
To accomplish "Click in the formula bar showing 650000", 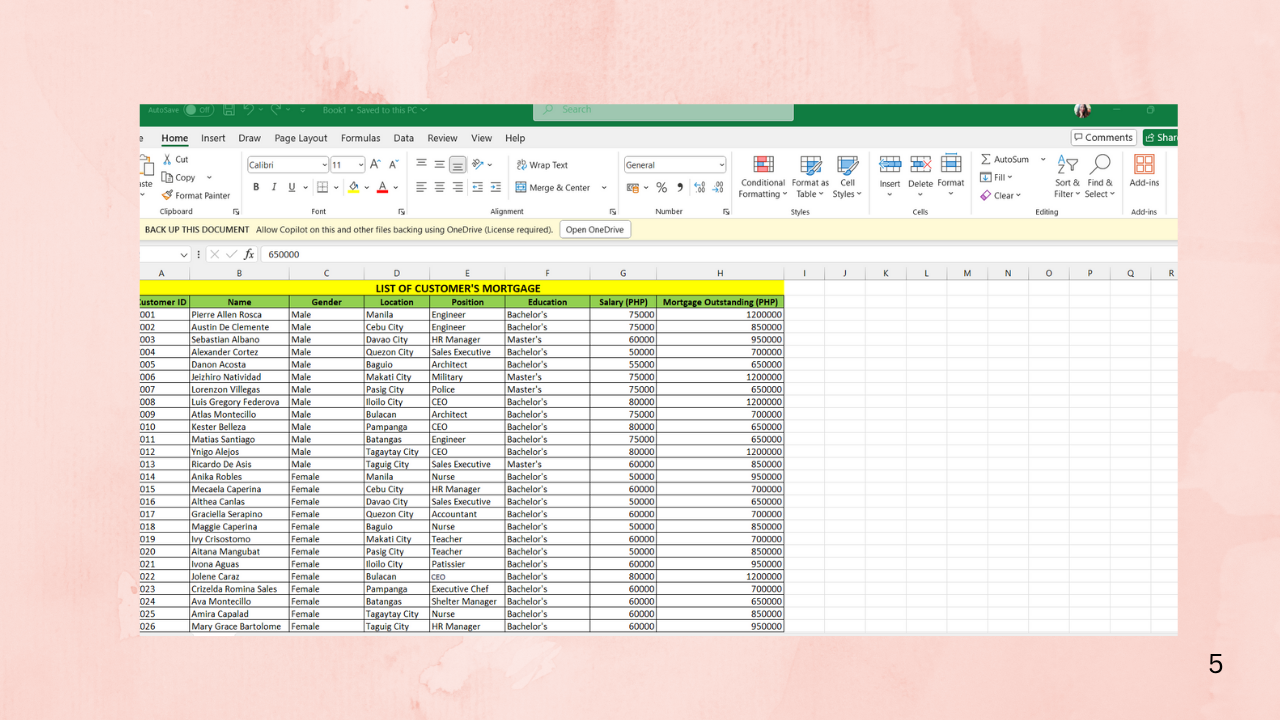I will 720,254.
